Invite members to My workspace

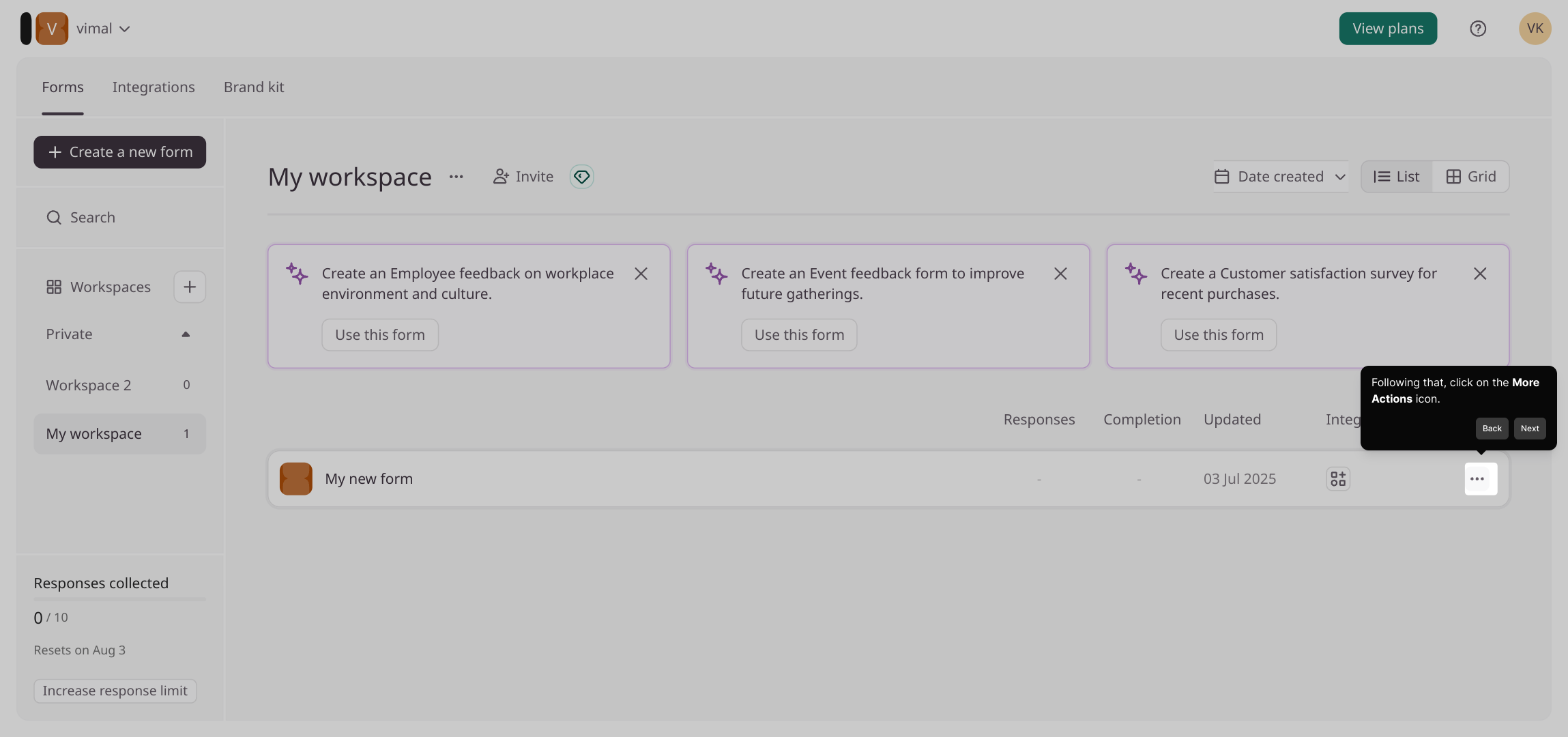523,177
